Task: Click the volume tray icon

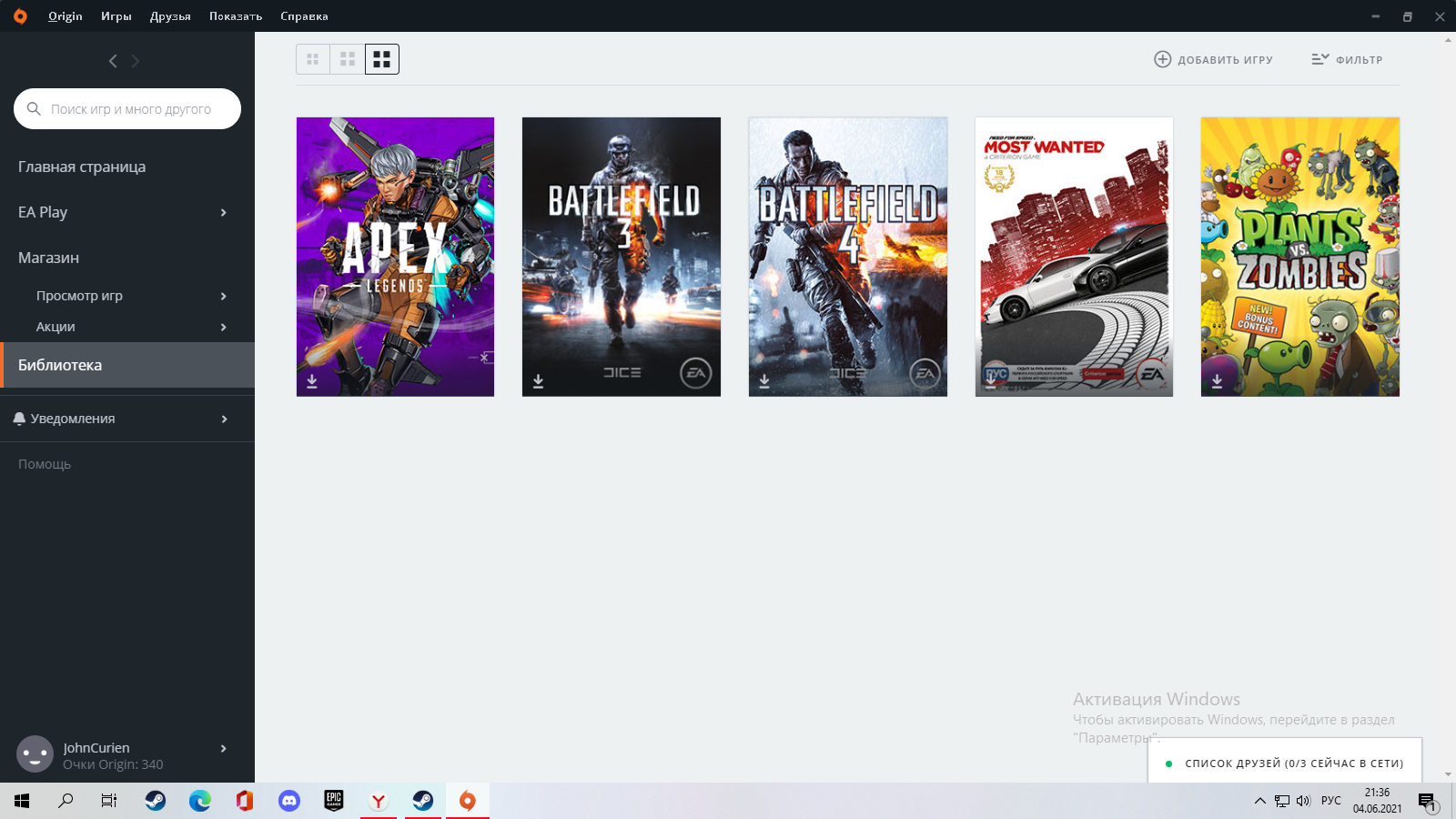Action: pos(1303,801)
